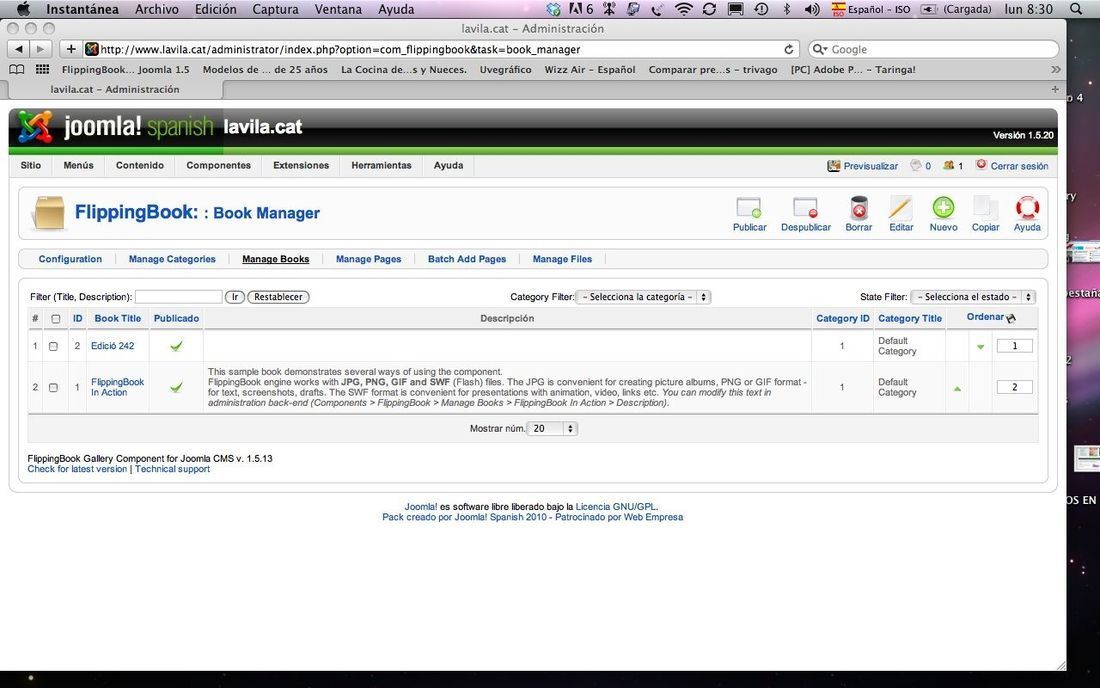Image resolution: width=1100 pixels, height=688 pixels.
Task: Switch to the Batch Add Pages tab
Action: tap(467, 259)
